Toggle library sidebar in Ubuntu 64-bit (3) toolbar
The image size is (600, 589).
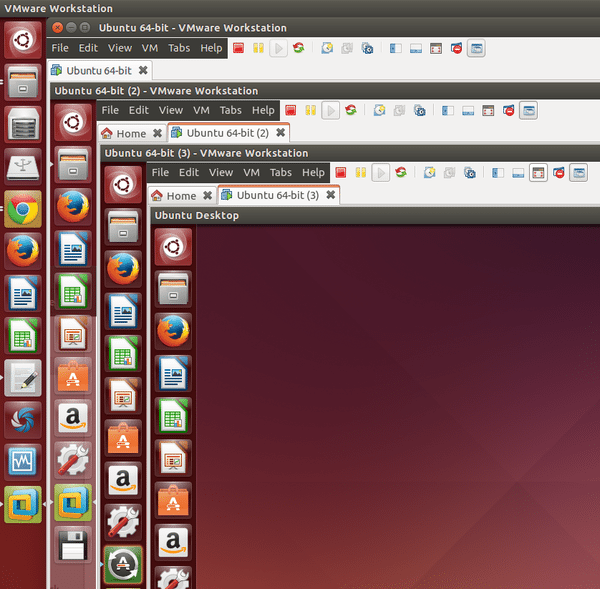pyautogui.click(x=498, y=173)
